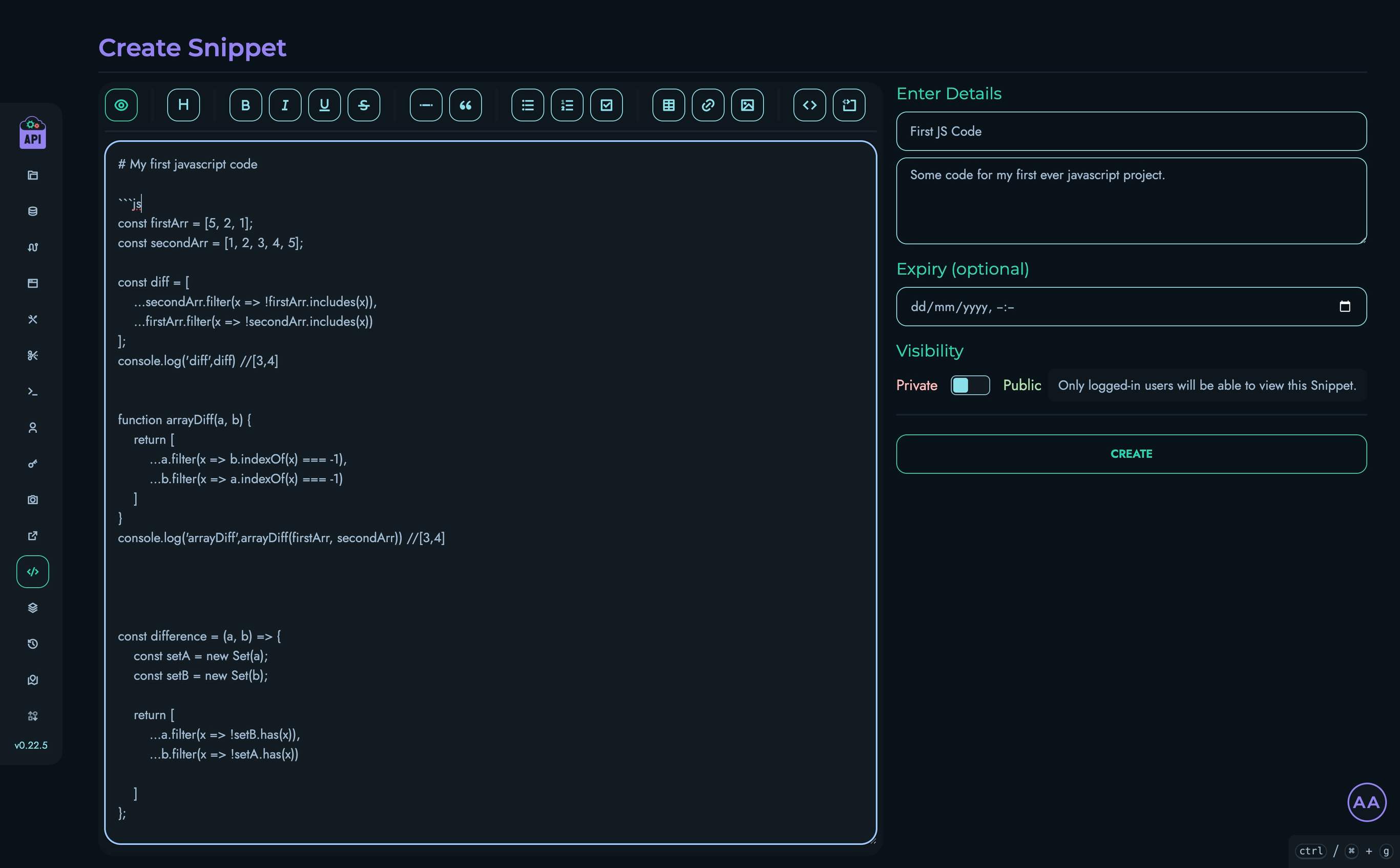This screenshot has width=1400, height=868.
Task: Click the 'Only logged-in users' visibility note
Action: (x=1207, y=385)
